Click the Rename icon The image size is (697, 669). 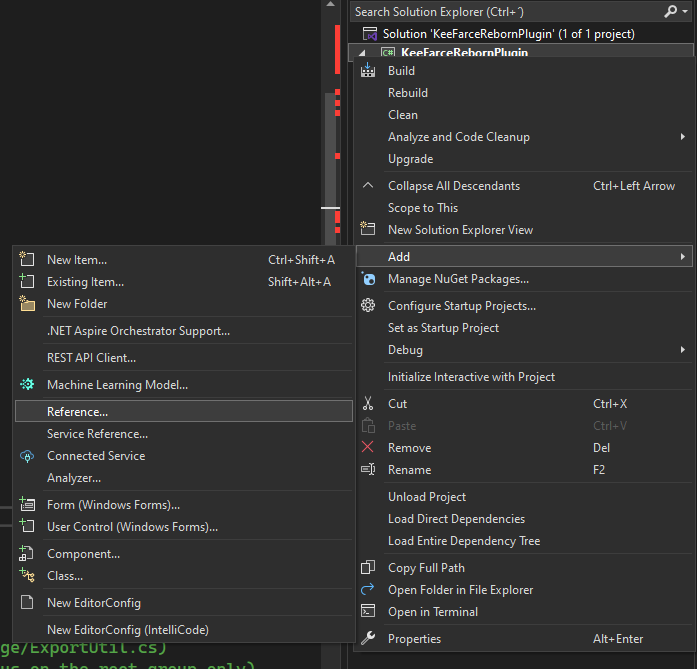point(368,469)
